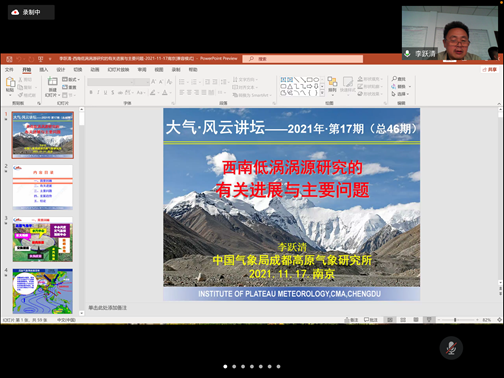504x378 pixels.
Task: Click the Paste clipboard icon in ribbon
Action: point(10,82)
